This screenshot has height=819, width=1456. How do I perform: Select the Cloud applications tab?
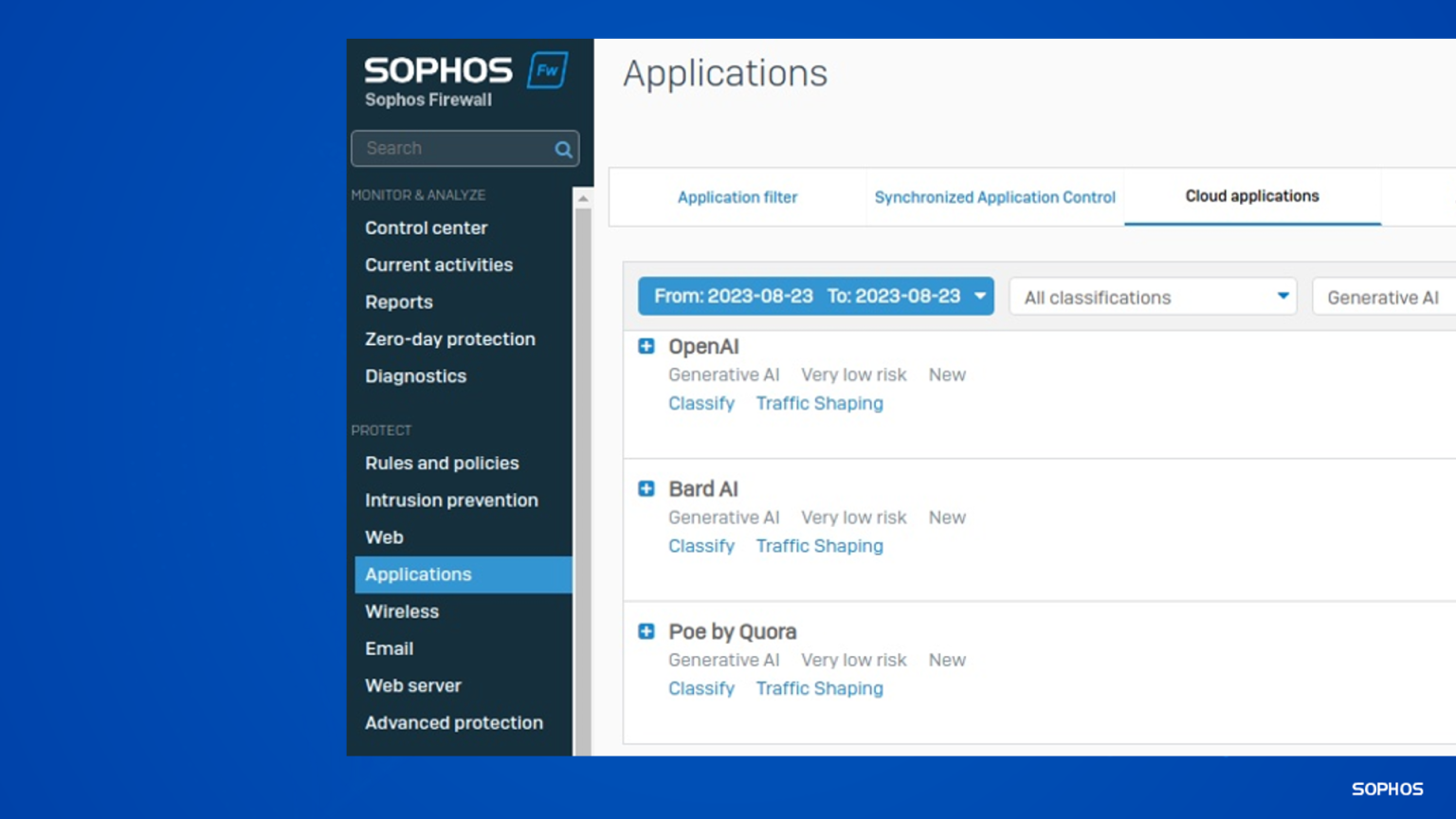1252,196
